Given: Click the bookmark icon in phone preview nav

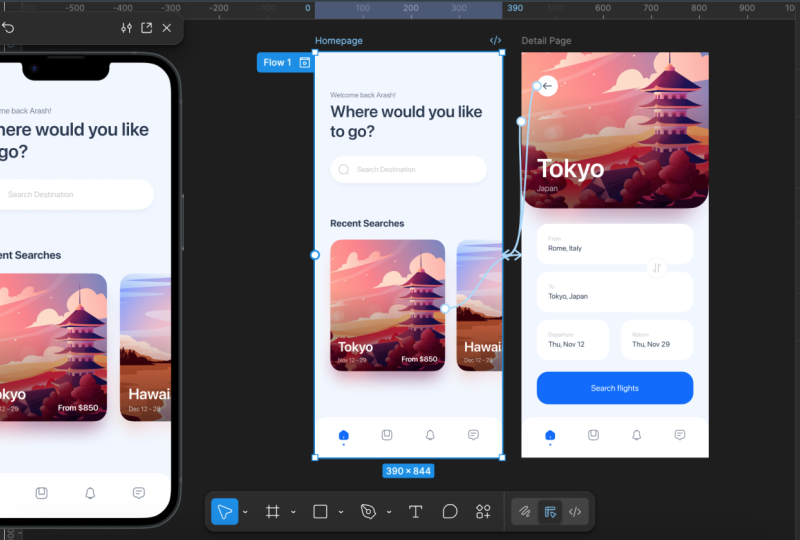Looking at the screenshot, I should point(41,493).
